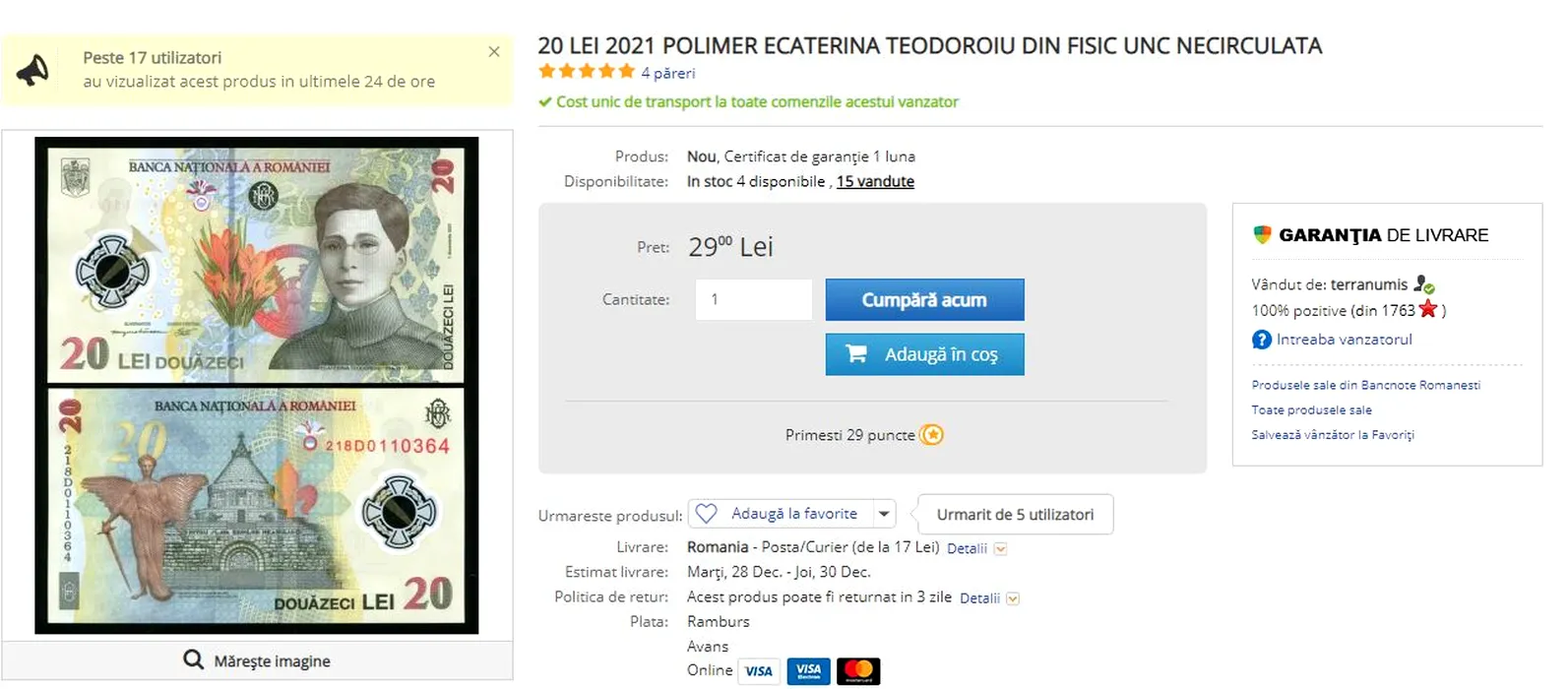
Task: Toggle the heart Adaugă la favorite
Action: click(x=707, y=514)
